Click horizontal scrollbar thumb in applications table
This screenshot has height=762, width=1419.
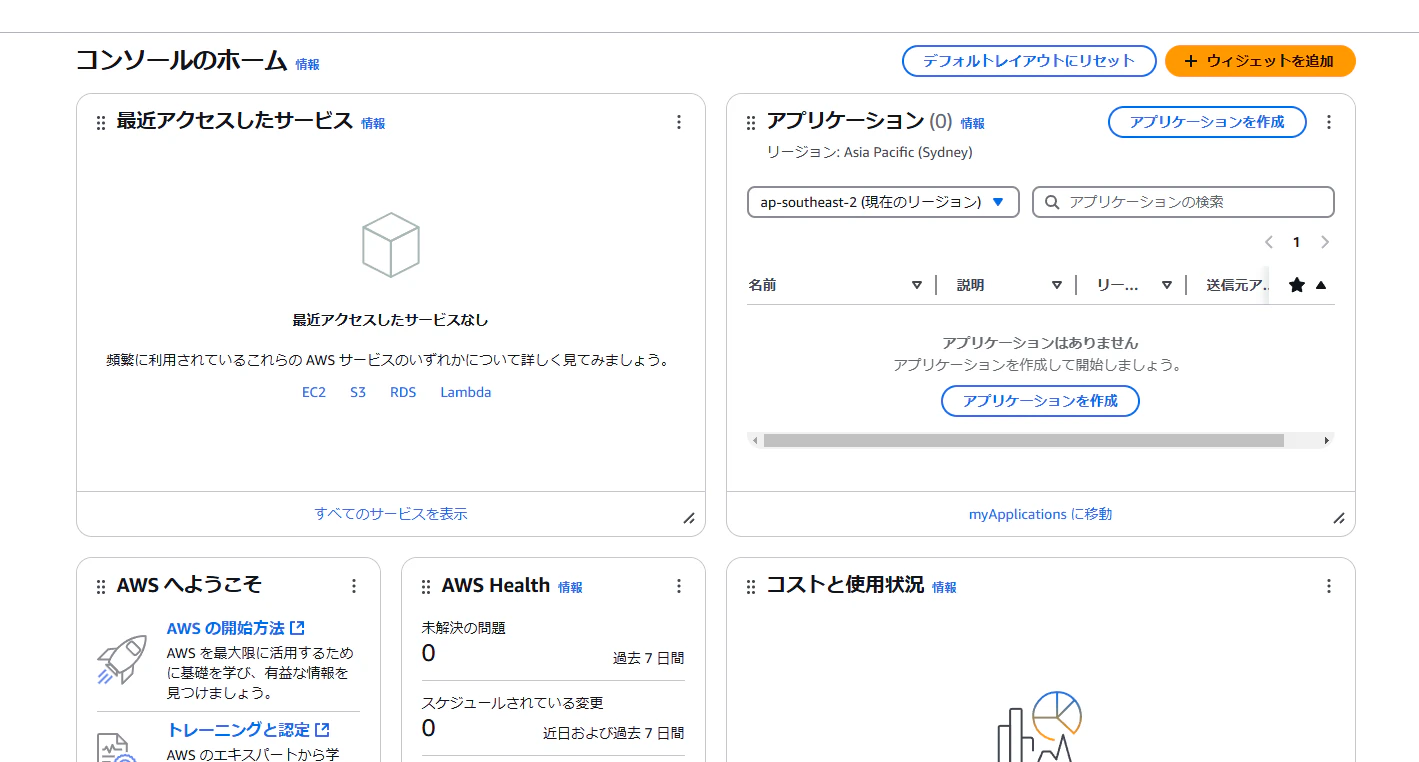(x=1023, y=440)
